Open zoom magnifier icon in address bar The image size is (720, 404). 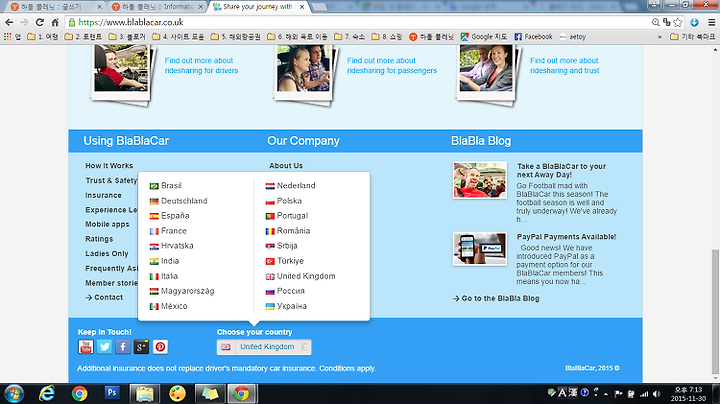point(656,22)
